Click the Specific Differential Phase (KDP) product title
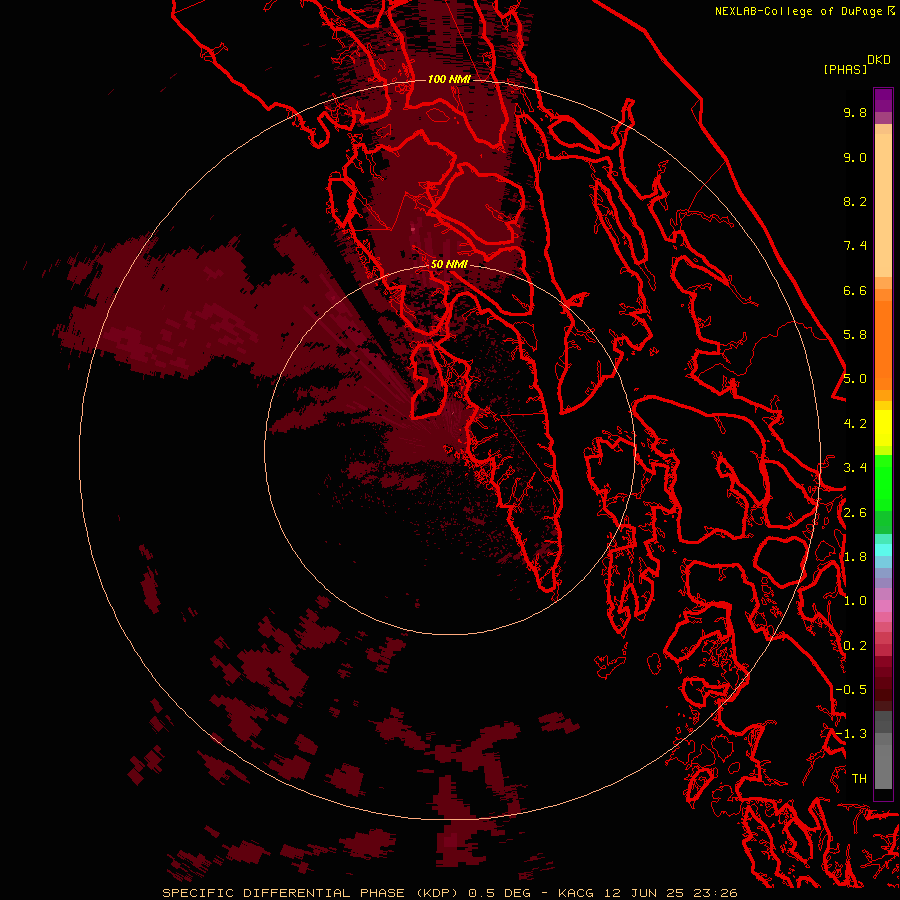The image size is (900, 900). 311,893
